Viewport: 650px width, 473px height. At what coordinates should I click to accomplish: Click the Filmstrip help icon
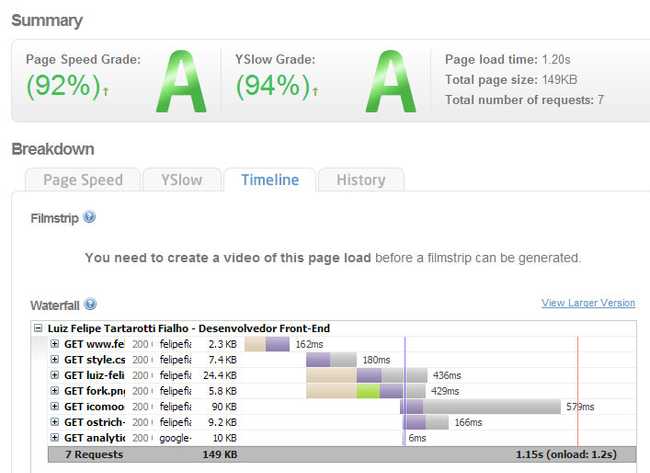click(x=90, y=217)
